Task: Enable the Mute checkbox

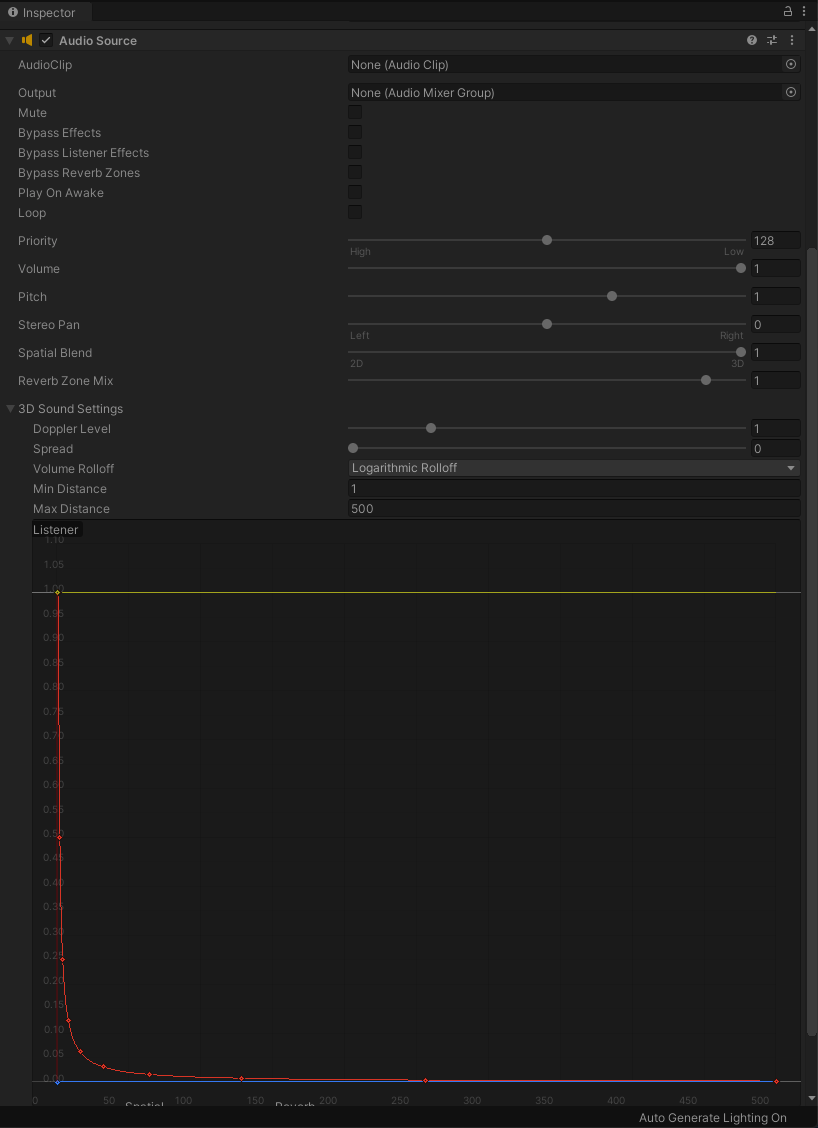Action: click(355, 112)
